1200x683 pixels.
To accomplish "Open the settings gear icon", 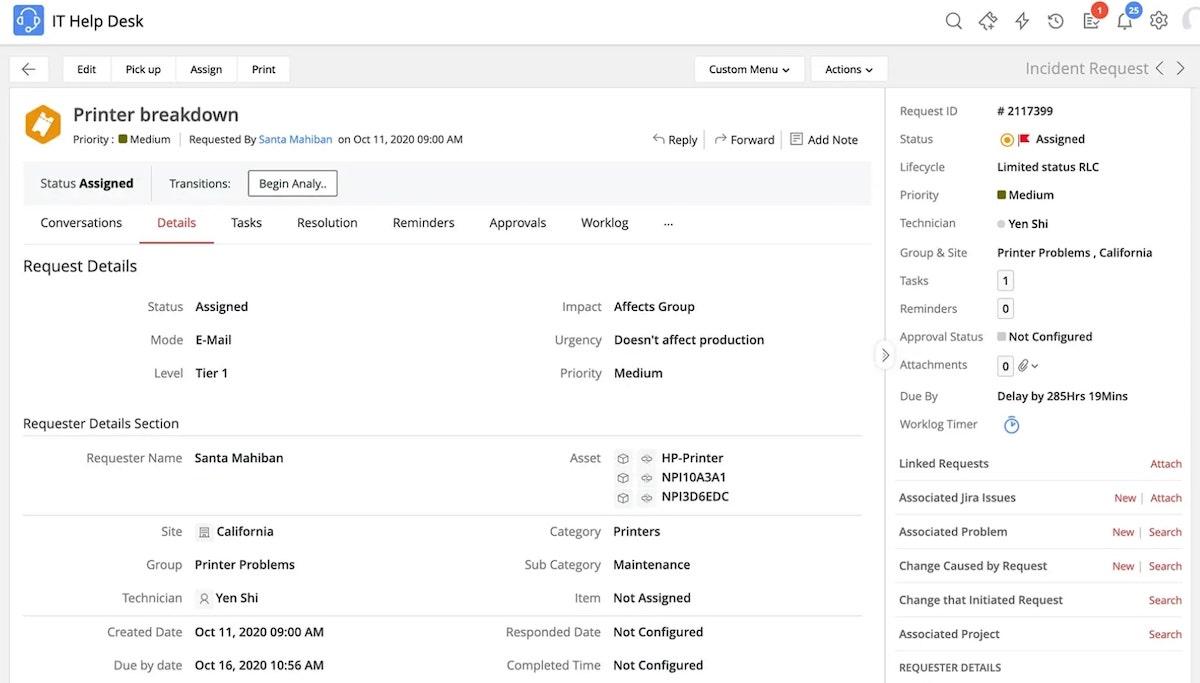I will 1158,21.
